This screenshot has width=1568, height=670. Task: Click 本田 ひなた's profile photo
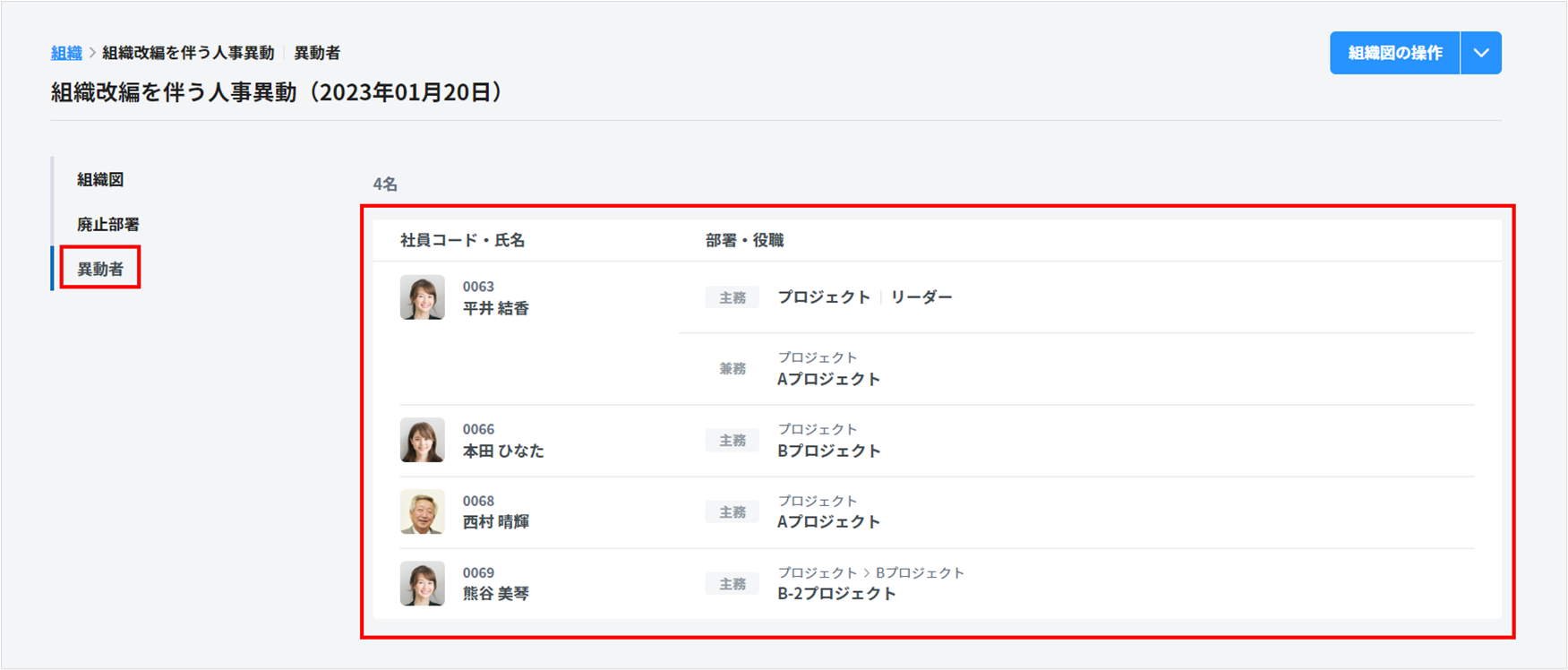pos(422,440)
